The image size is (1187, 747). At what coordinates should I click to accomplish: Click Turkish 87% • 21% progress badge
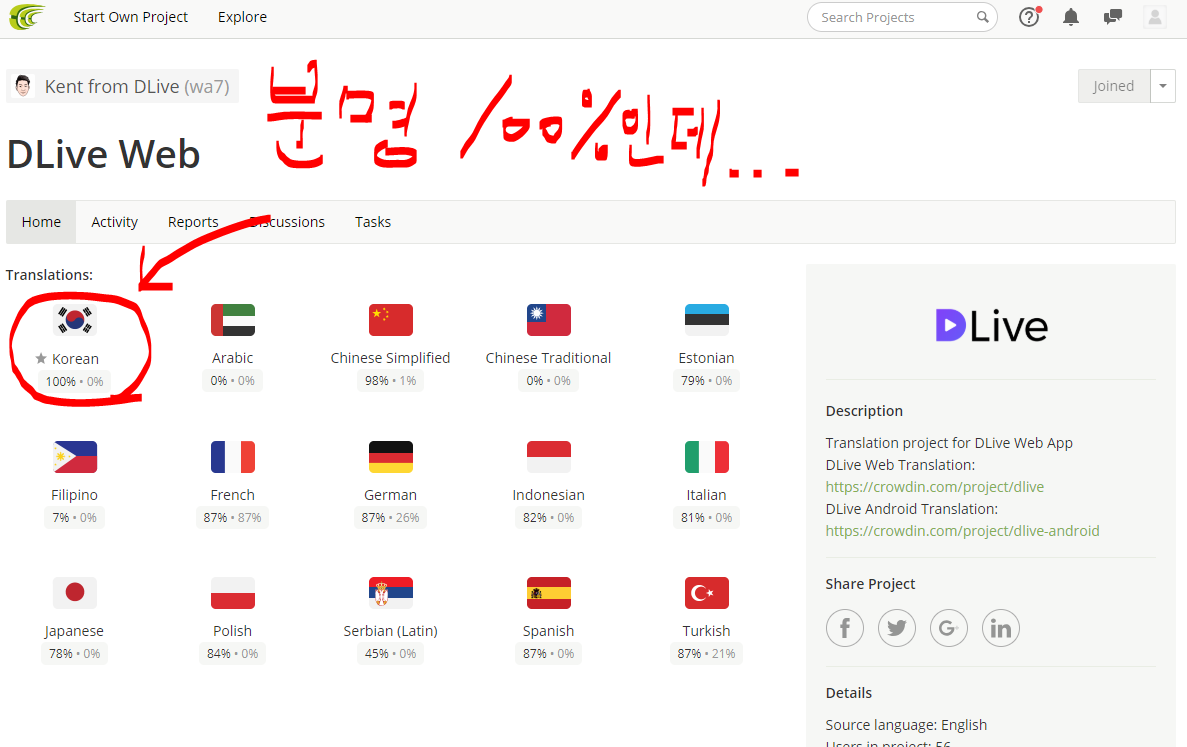[706, 654]
